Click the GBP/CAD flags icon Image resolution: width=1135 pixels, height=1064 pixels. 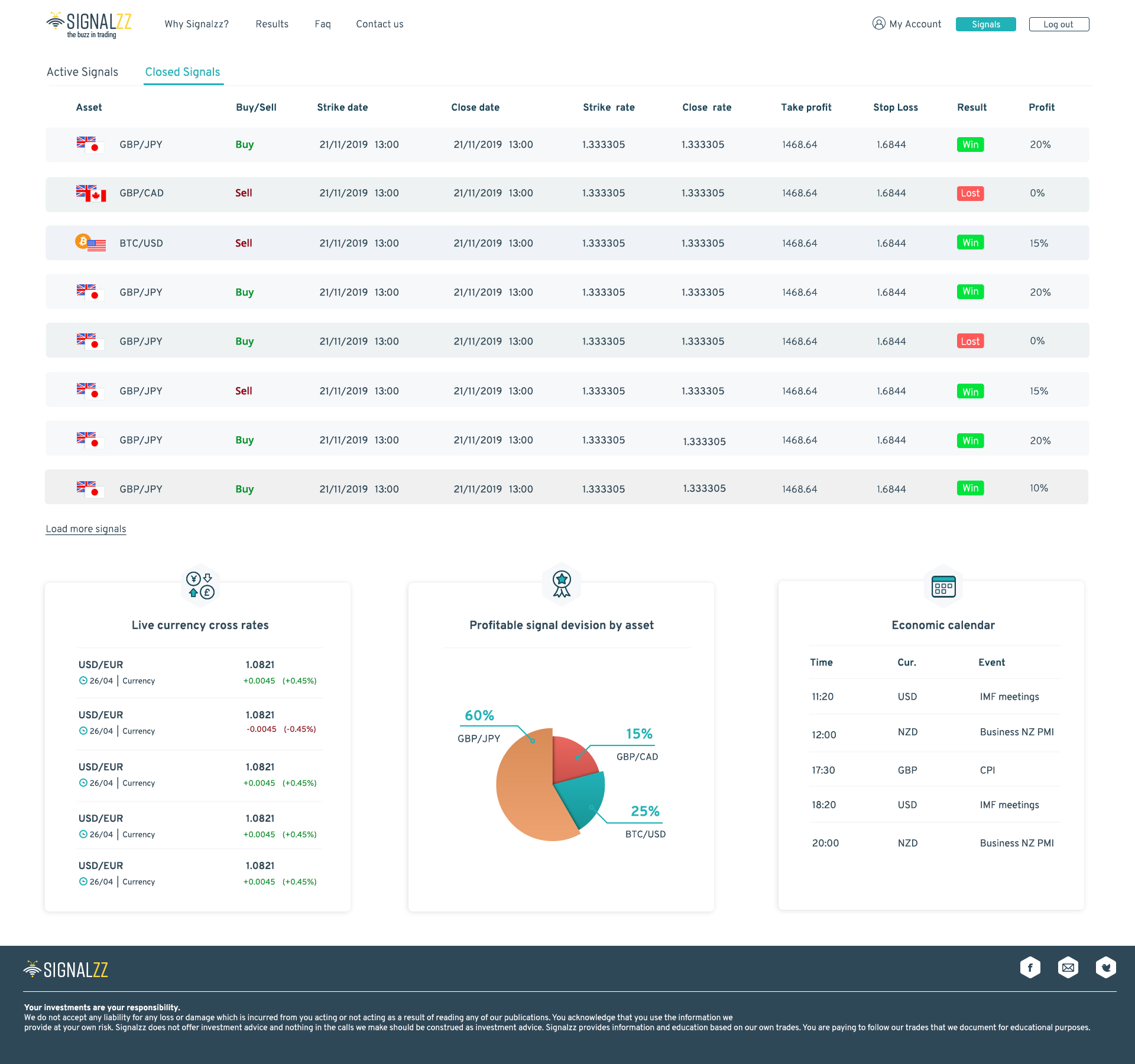pos(90,193)
